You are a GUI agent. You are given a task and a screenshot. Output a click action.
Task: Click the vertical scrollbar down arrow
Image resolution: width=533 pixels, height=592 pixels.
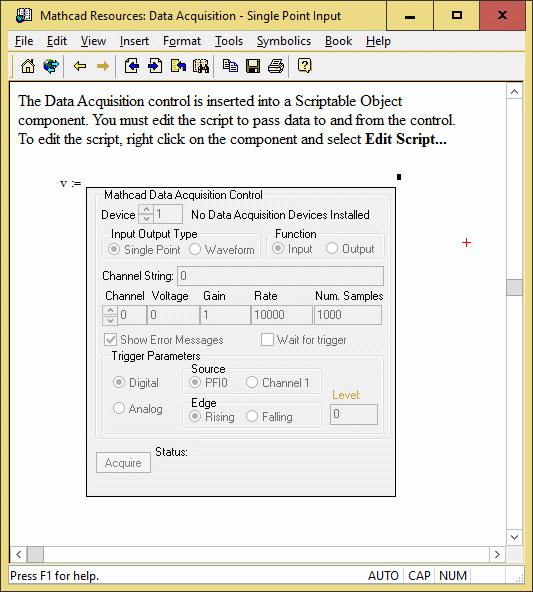click(514, 537)
